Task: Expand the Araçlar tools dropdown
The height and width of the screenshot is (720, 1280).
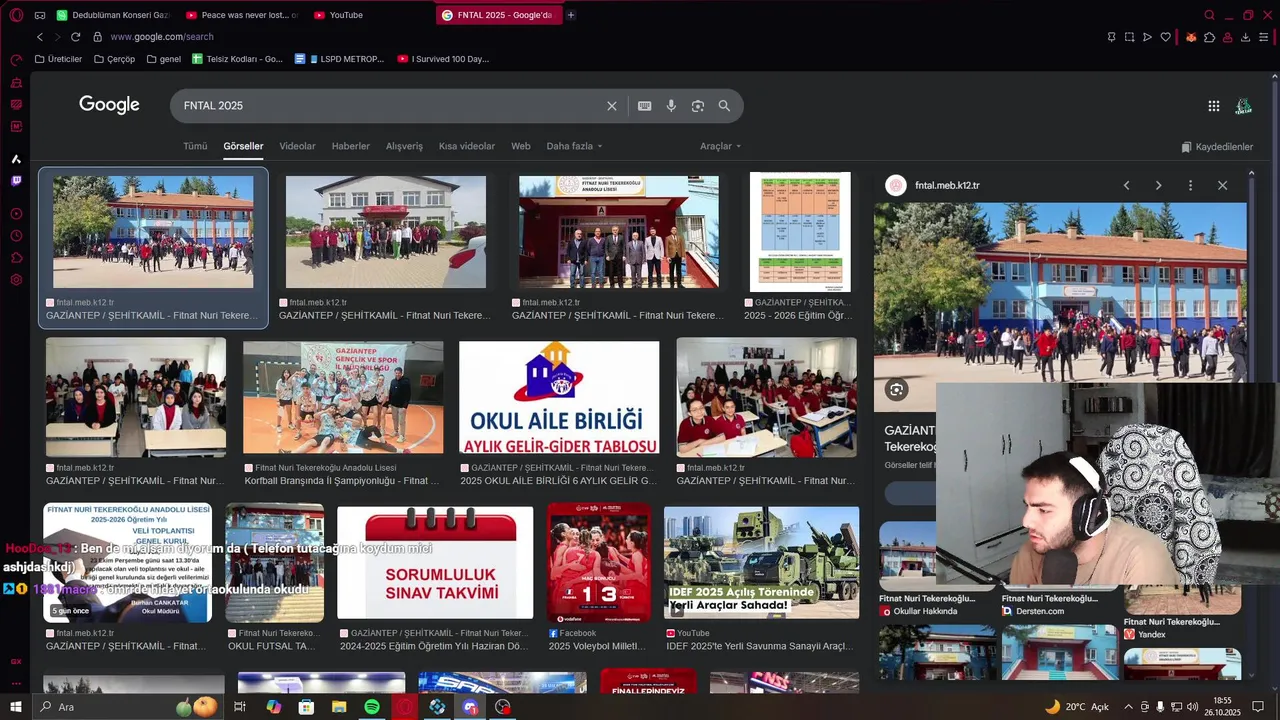Action: point(720,146)
